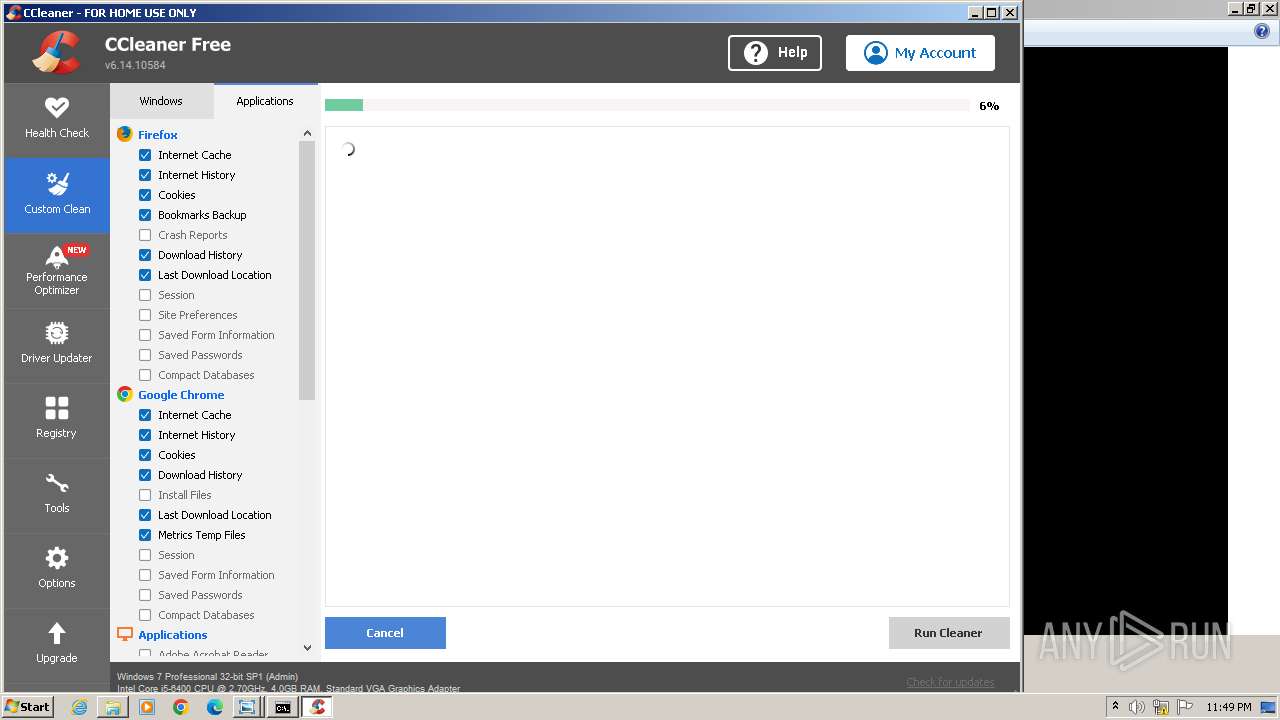Collapse the Firefox group heading
Image resolution: width=1280 pixels, height=720 pixels.
coord(158,135)
